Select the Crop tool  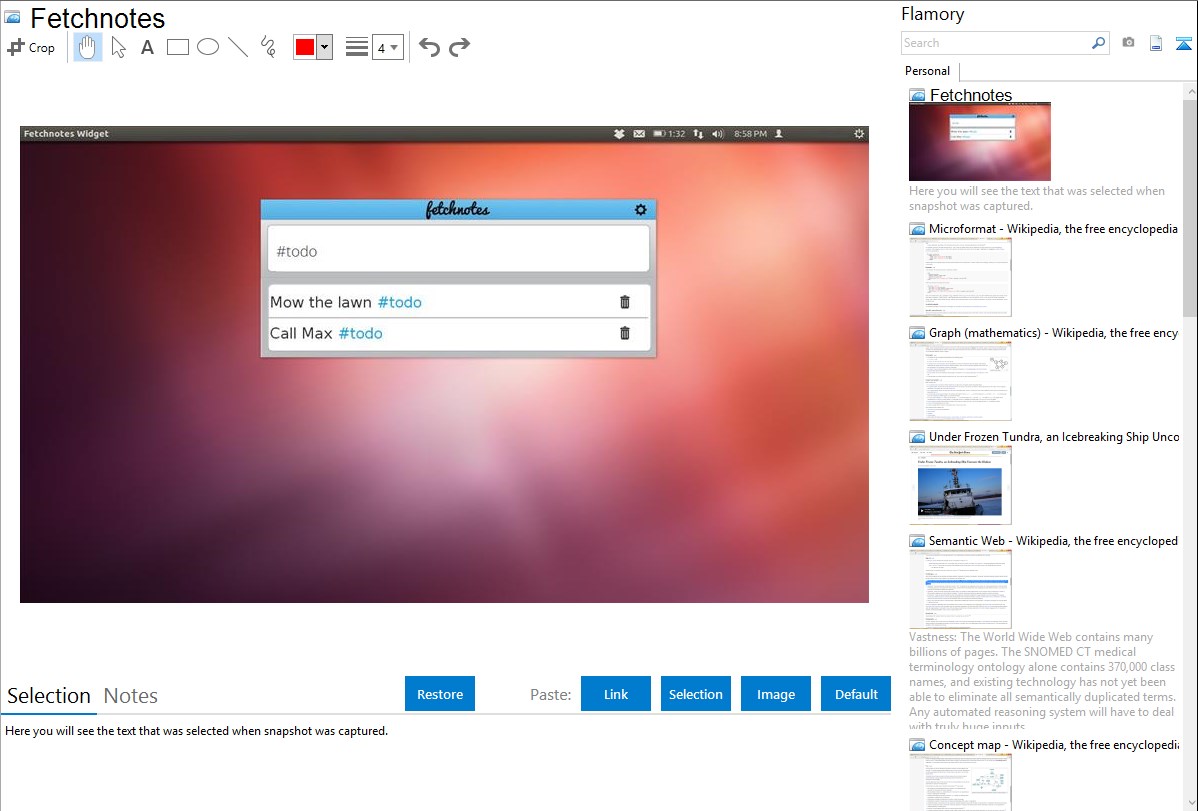tap(31, 47)
